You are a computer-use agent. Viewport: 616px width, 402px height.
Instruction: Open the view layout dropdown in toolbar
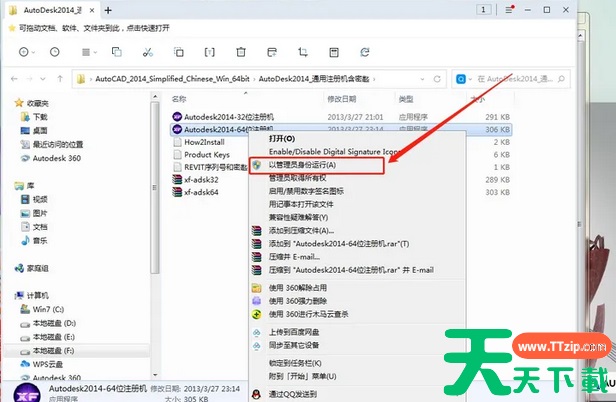point(89,52)
